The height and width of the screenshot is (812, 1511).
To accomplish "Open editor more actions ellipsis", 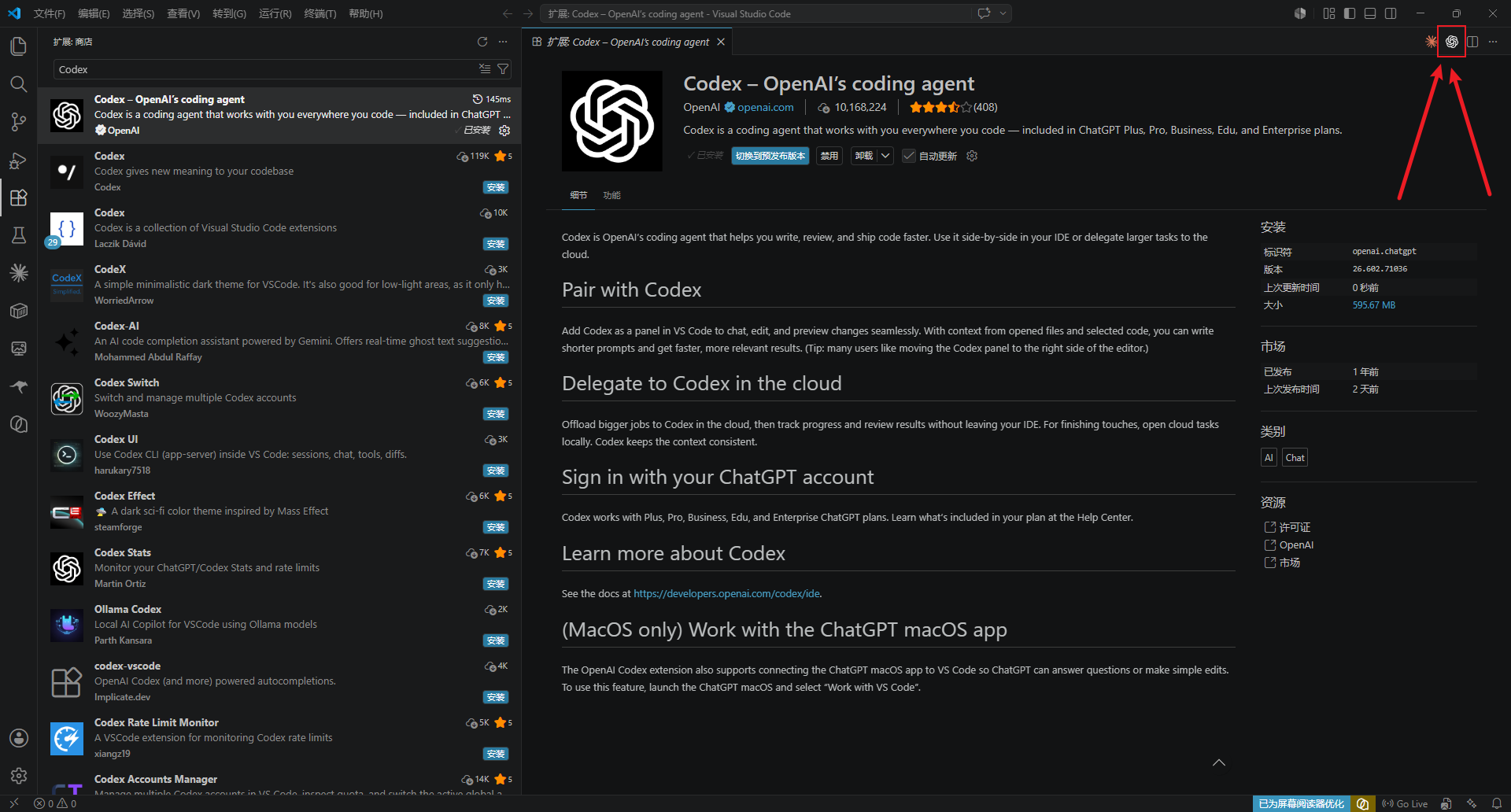I will pos(1493,42).
